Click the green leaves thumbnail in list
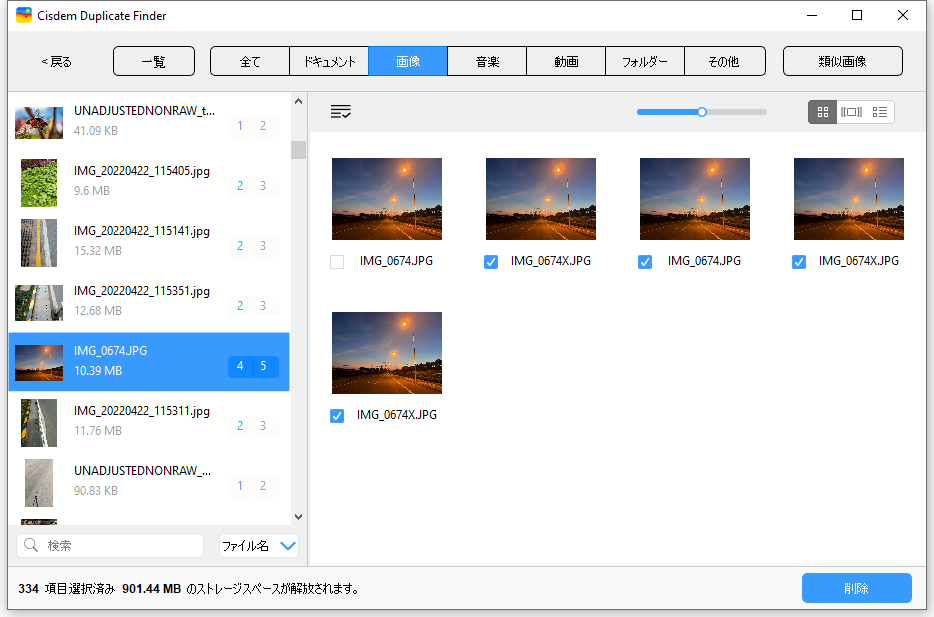 pyautogui.click(x=39, y=183)
